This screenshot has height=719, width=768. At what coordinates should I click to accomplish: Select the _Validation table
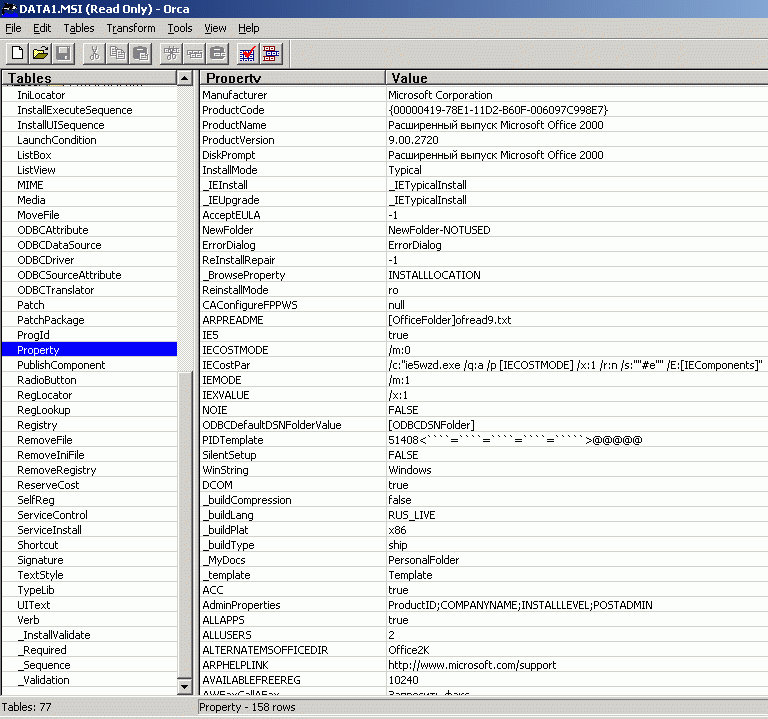(x=44, y=680)
